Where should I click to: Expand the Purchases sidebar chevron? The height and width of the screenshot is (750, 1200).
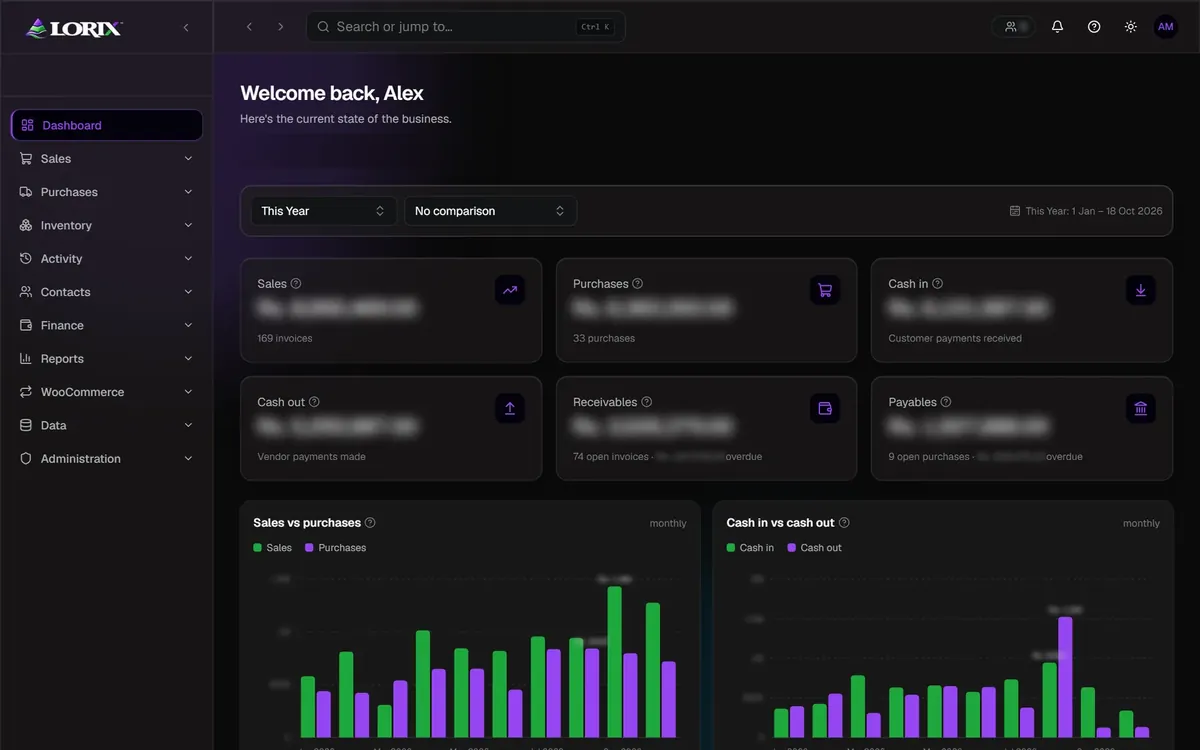tap(188, 192)
